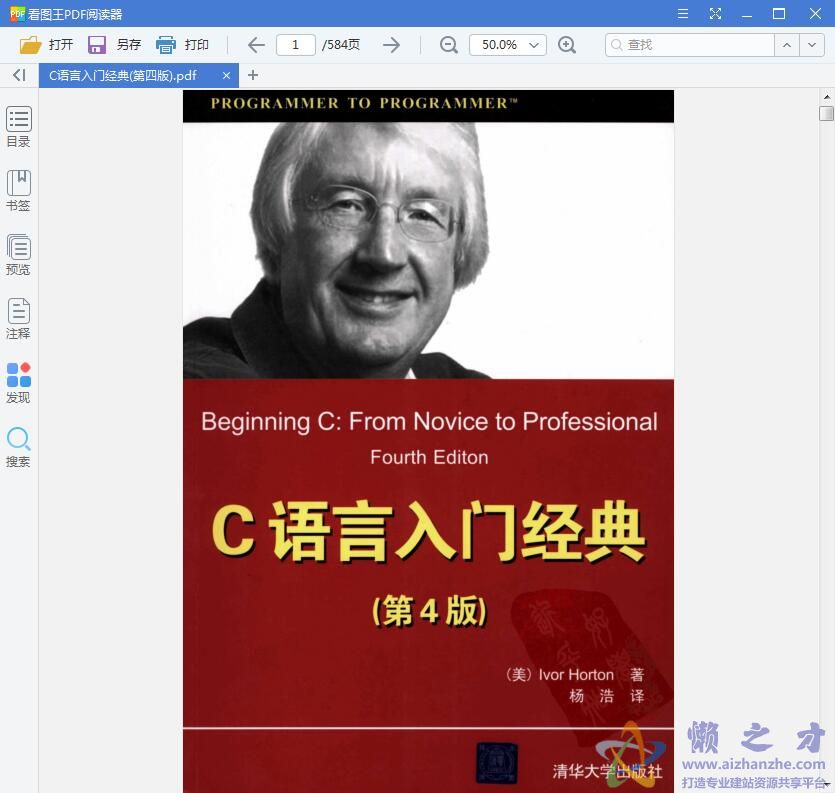Zoom in with the plus magnifier

(x=567, y=45)
